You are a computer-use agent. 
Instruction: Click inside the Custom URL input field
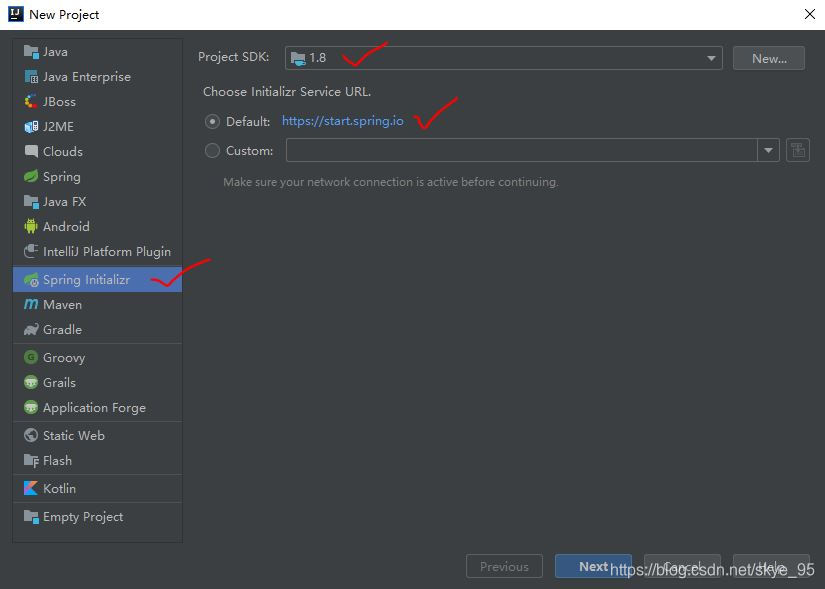521,150
